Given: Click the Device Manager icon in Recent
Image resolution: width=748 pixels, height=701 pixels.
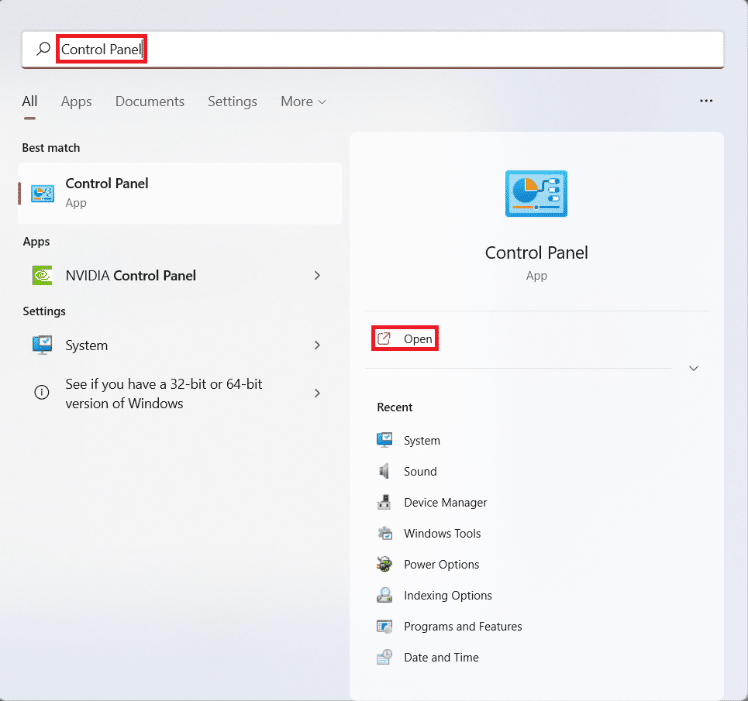Looking at the screenshot, I should pos(384,502).
